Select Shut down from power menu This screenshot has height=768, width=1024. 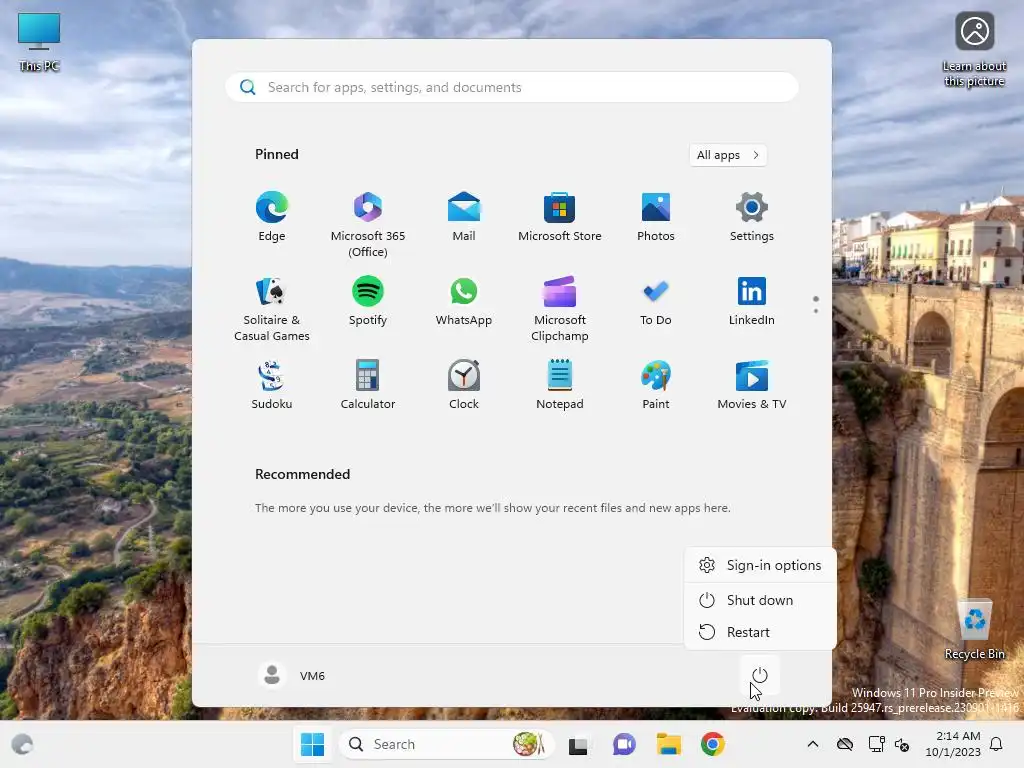760,600
